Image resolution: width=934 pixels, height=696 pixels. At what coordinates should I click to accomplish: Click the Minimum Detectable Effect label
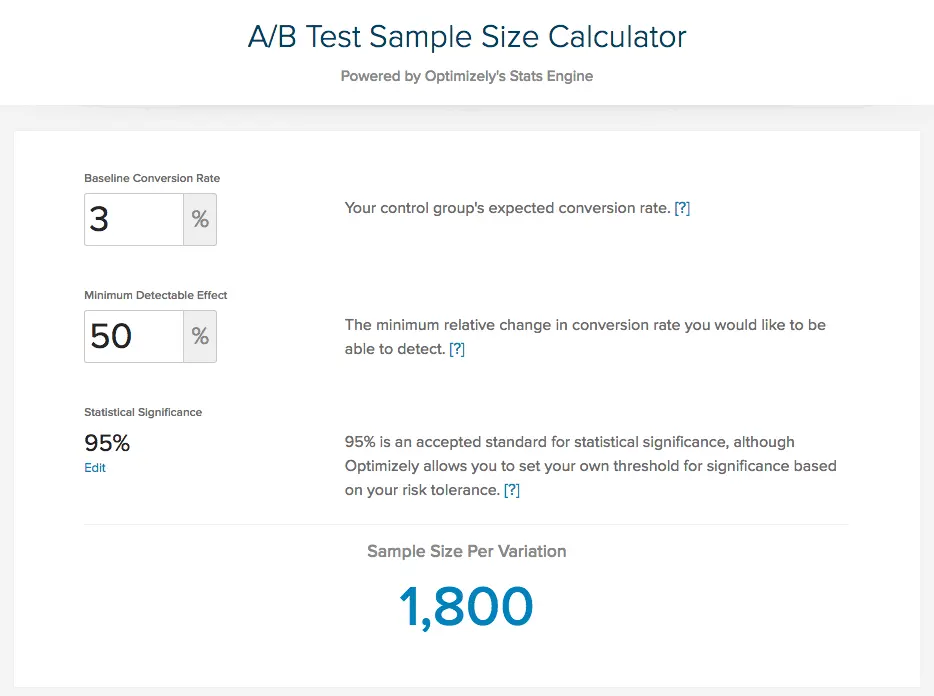click(x=155, y=295)
